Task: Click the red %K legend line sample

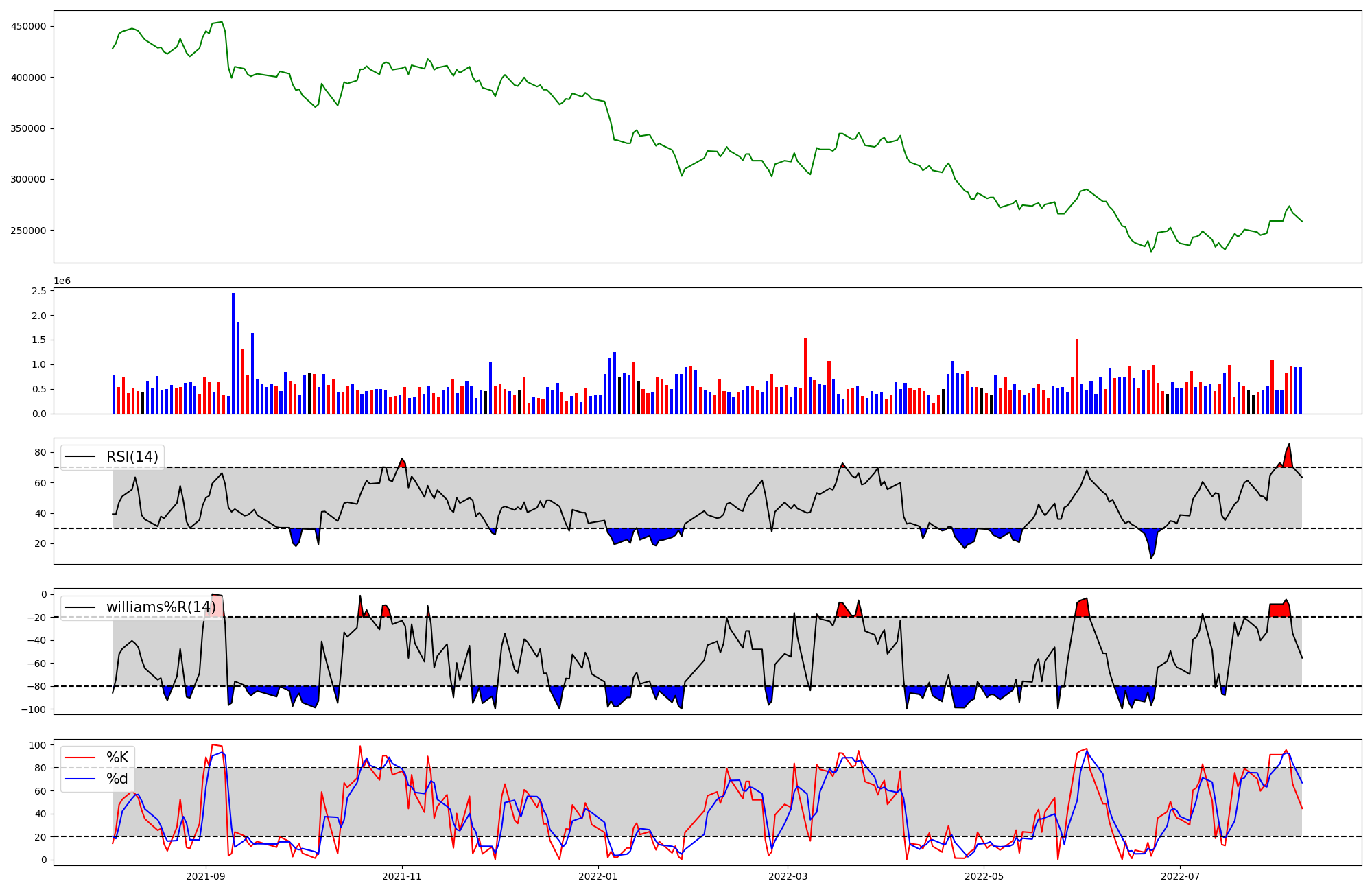Action: pyautogui.click(x=81, y=758)
